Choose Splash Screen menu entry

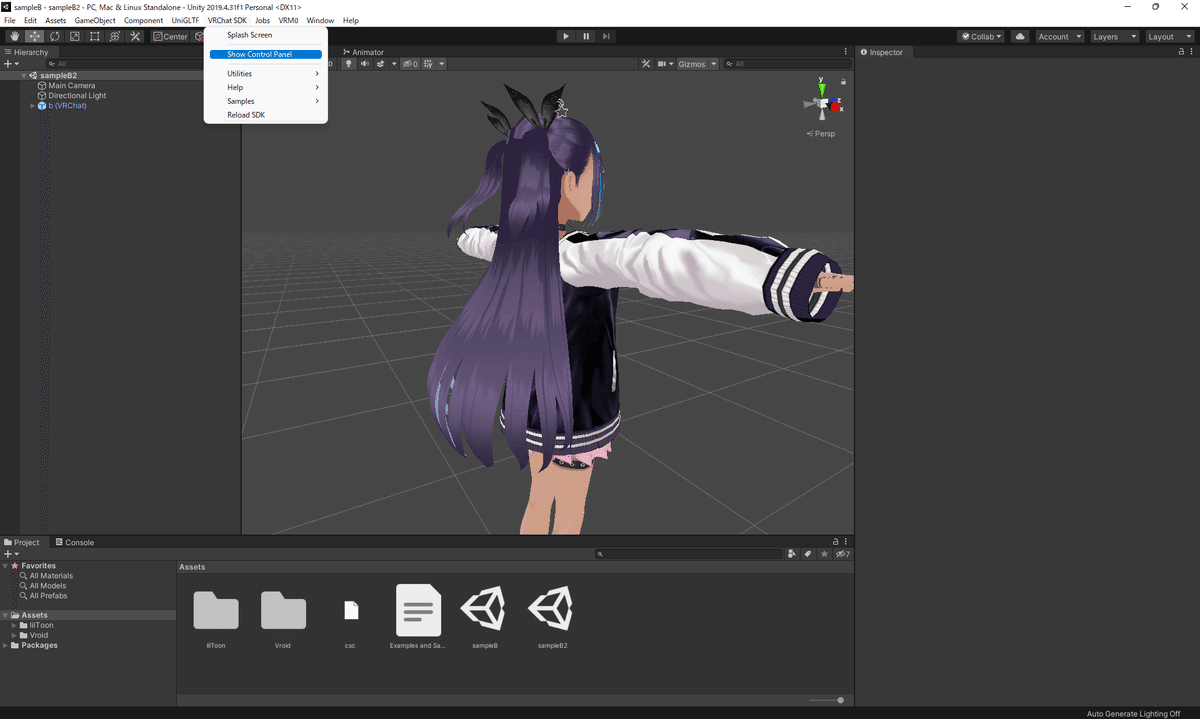266,35
